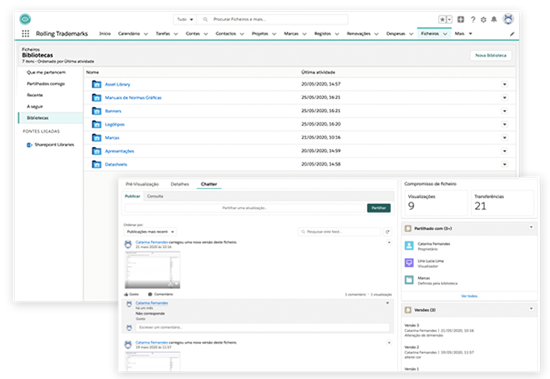Viewport: 550px width, 379px height.
Task: Click the edit navigation pencil icon
Action: (x=512, y=34)
